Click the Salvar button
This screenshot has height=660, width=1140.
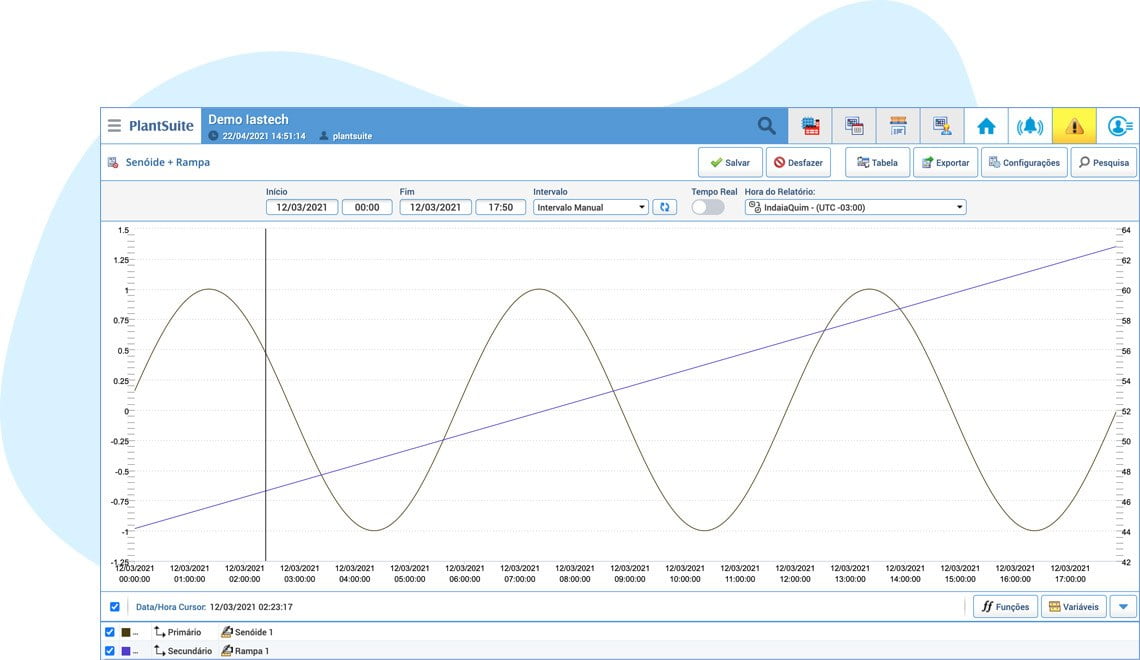click(730, 162)
